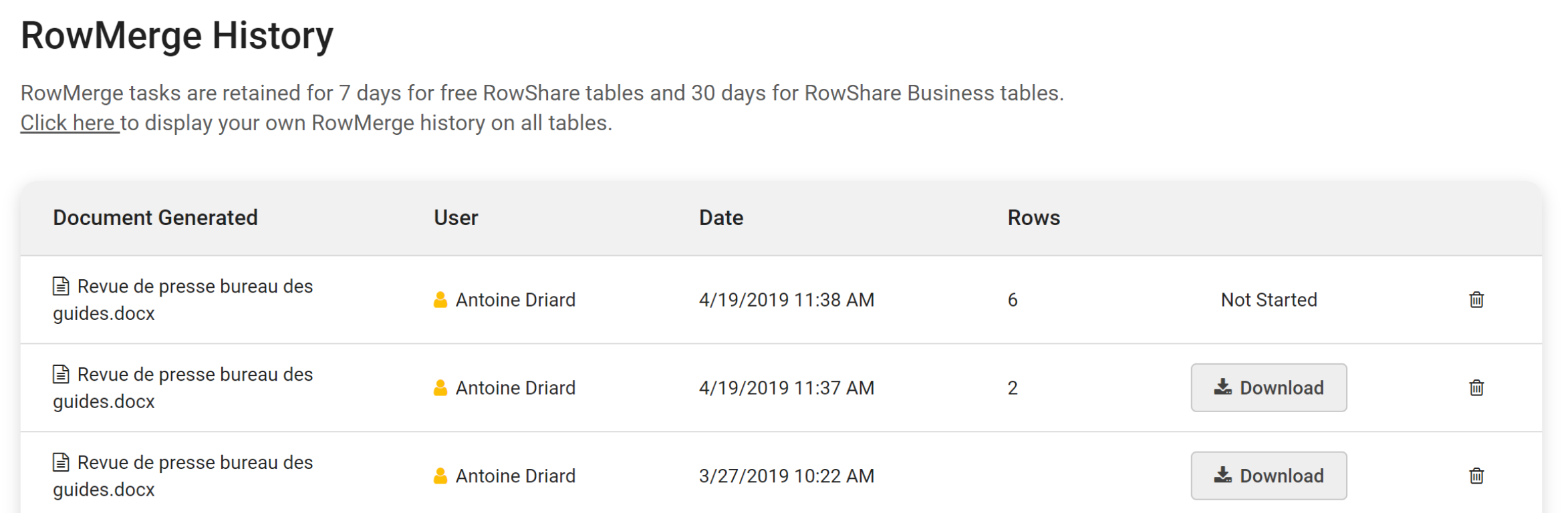
Task: Click user icon in the 11:37 AM row
Action: tap(440, 388)
